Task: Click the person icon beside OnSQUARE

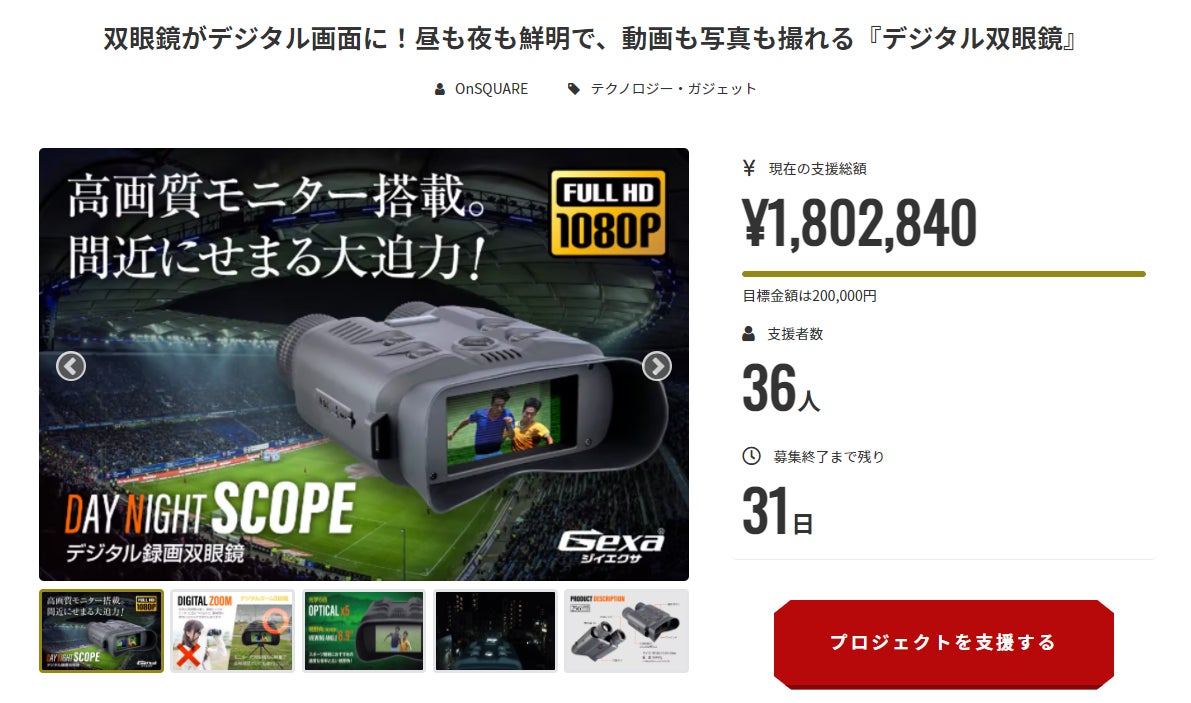Action: 440,90
